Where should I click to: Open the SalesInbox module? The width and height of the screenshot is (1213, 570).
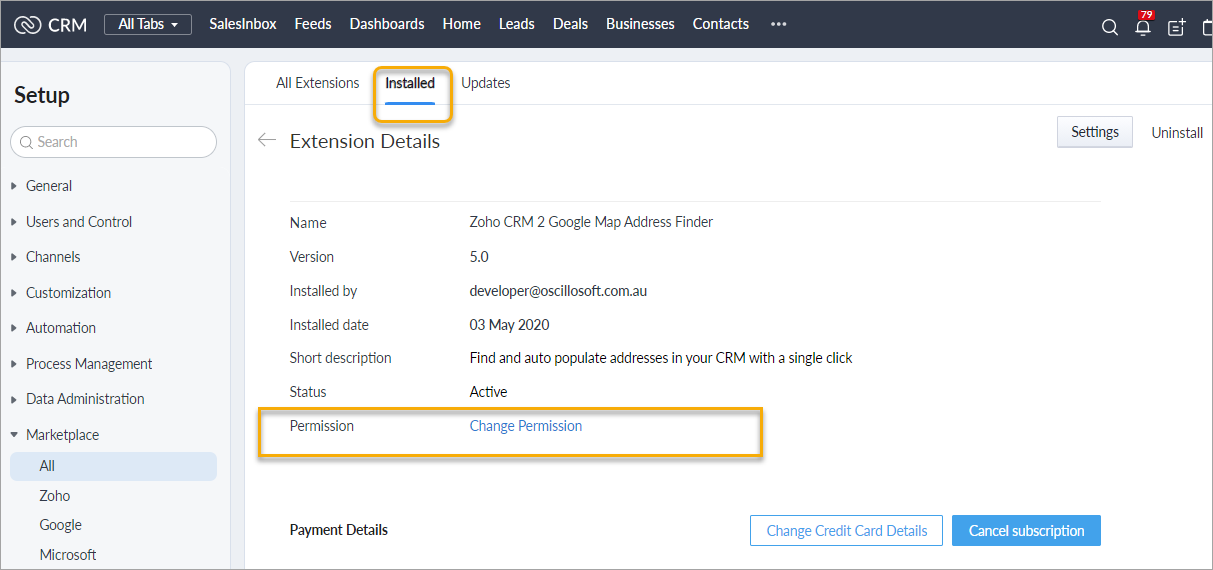[243, 24]
